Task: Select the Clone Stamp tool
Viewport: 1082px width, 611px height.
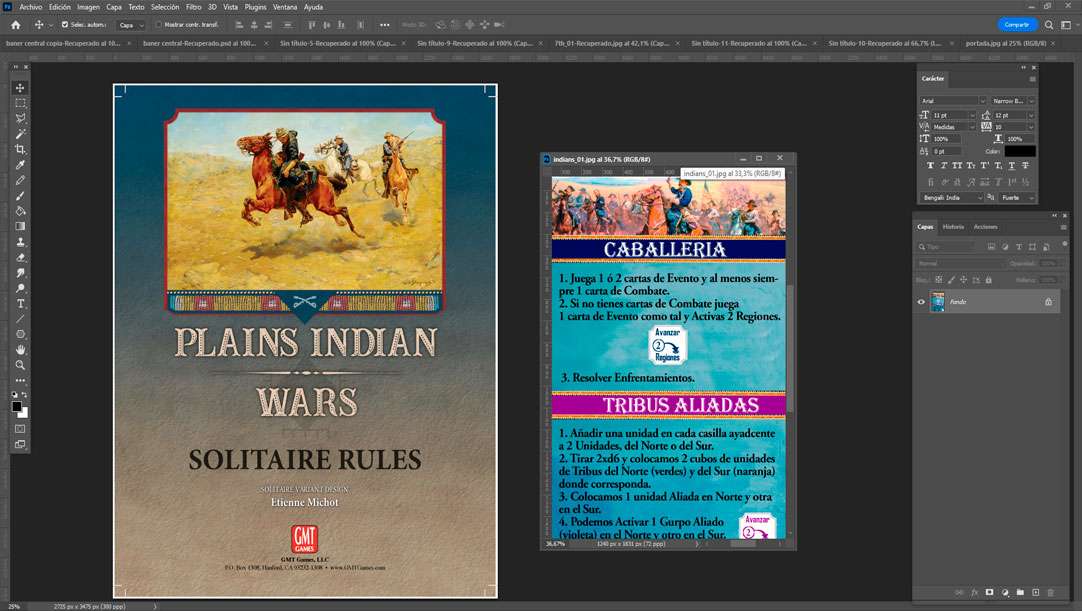Action: [x=20, y=242]
